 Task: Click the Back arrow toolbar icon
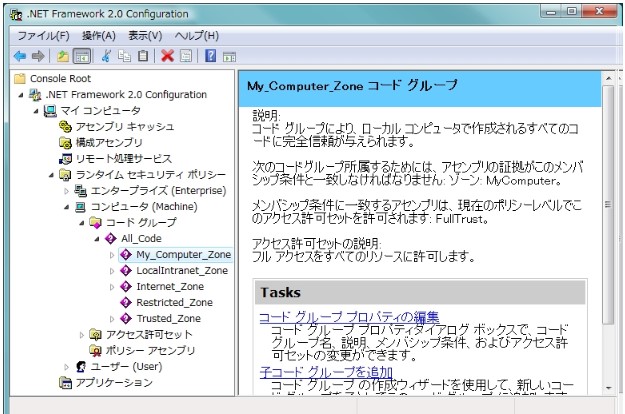[x=20, y=56]
